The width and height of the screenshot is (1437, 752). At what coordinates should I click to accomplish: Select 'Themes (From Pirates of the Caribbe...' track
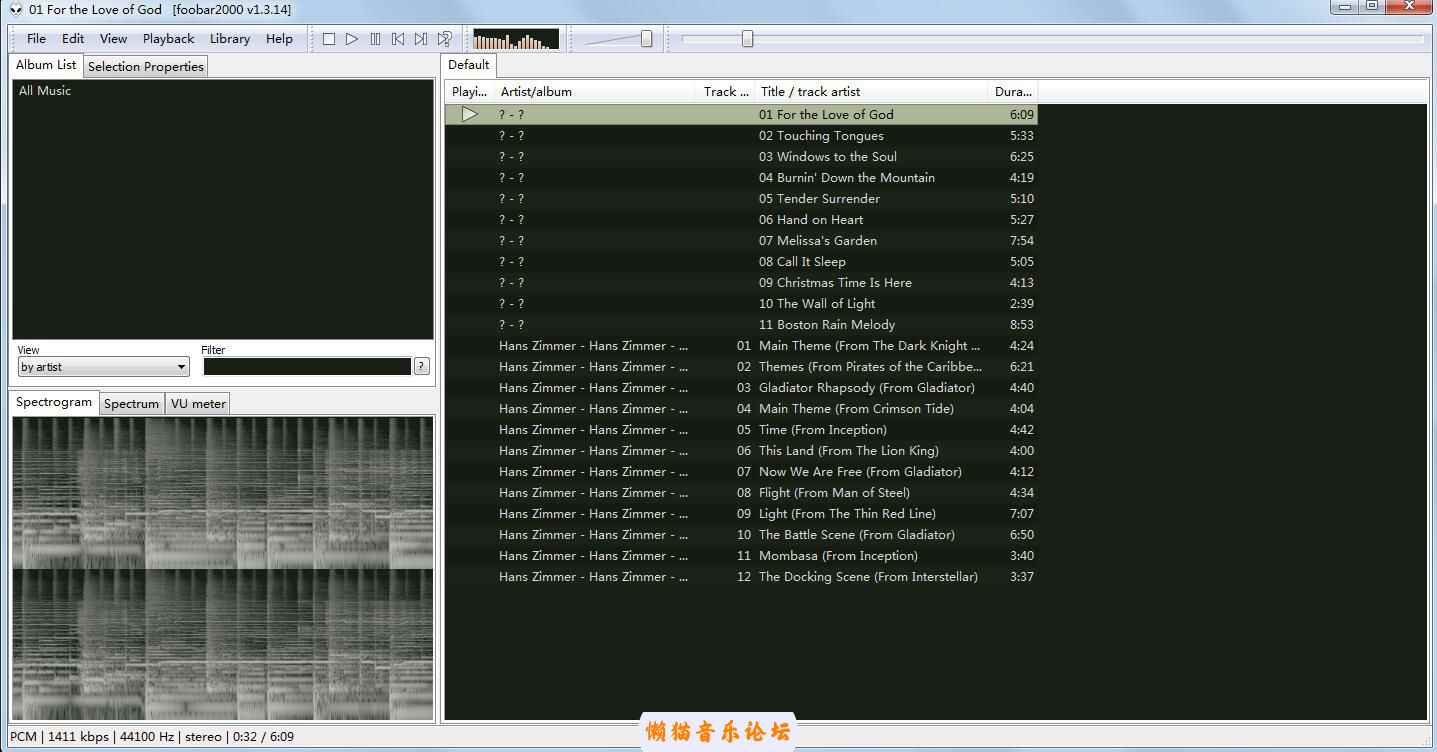(x=741, y=366)
